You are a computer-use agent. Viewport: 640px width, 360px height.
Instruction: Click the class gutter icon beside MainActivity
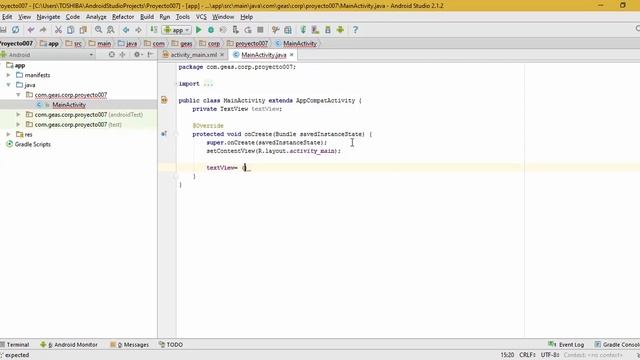tap(164, 100)
